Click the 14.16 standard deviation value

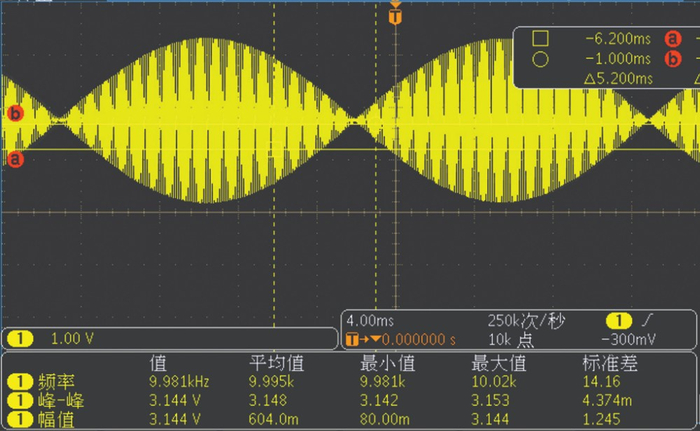pos(601,382)
